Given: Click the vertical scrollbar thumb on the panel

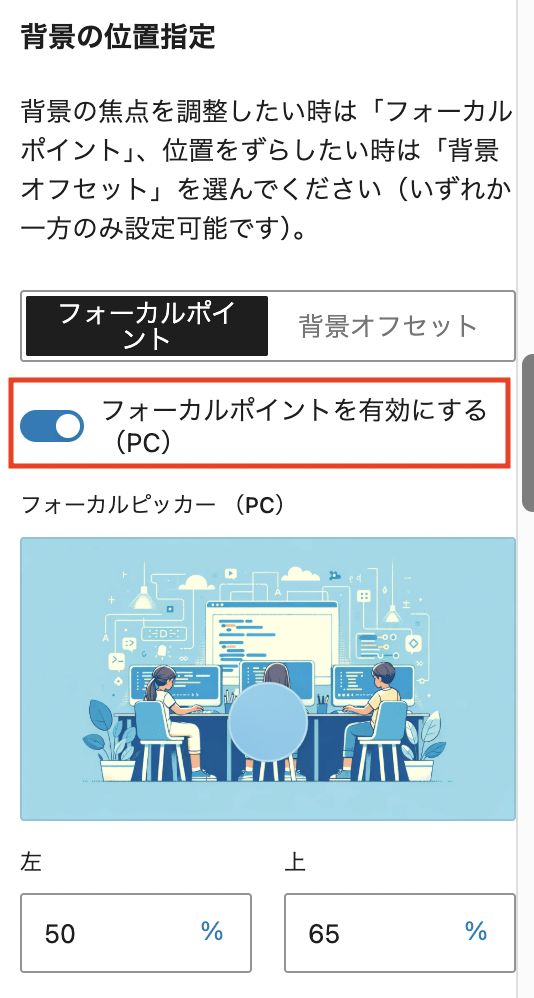Looking at the screenshot, I should (x=528, y=433).
